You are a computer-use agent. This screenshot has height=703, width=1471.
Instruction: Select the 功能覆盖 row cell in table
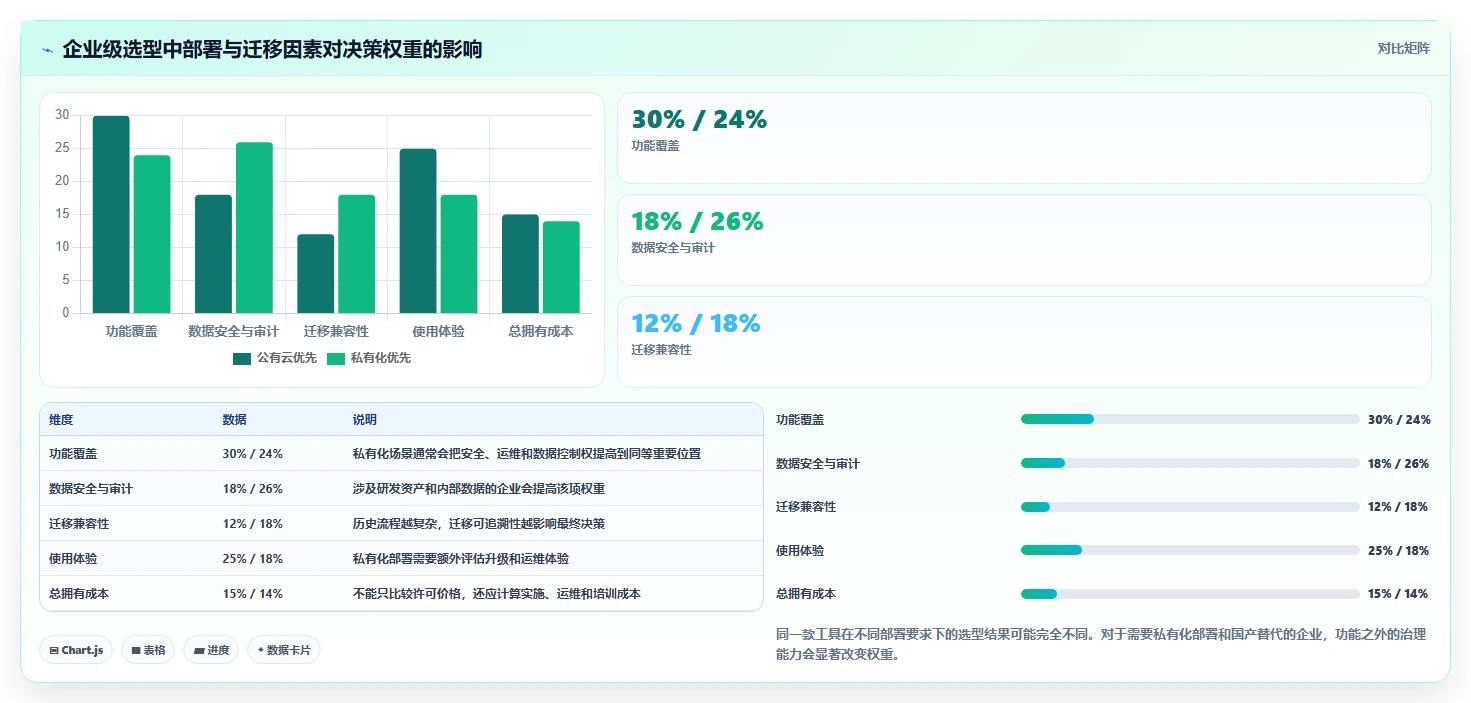pyautogui.click(x=73, y=454)
